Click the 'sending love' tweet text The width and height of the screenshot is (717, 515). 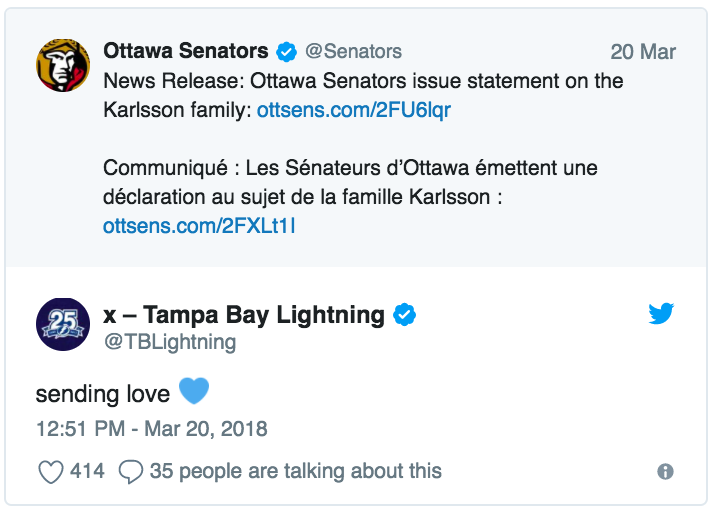(103, 394)
